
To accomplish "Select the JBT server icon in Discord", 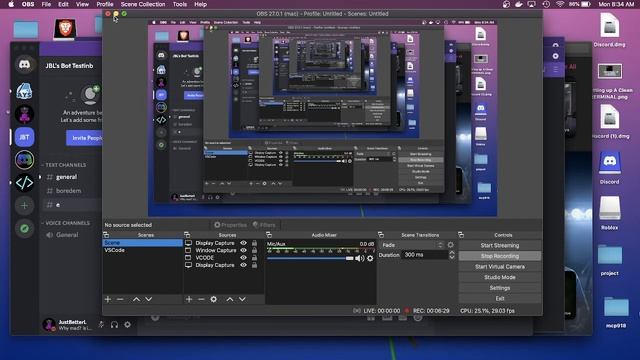I will (x=24, y=137).
